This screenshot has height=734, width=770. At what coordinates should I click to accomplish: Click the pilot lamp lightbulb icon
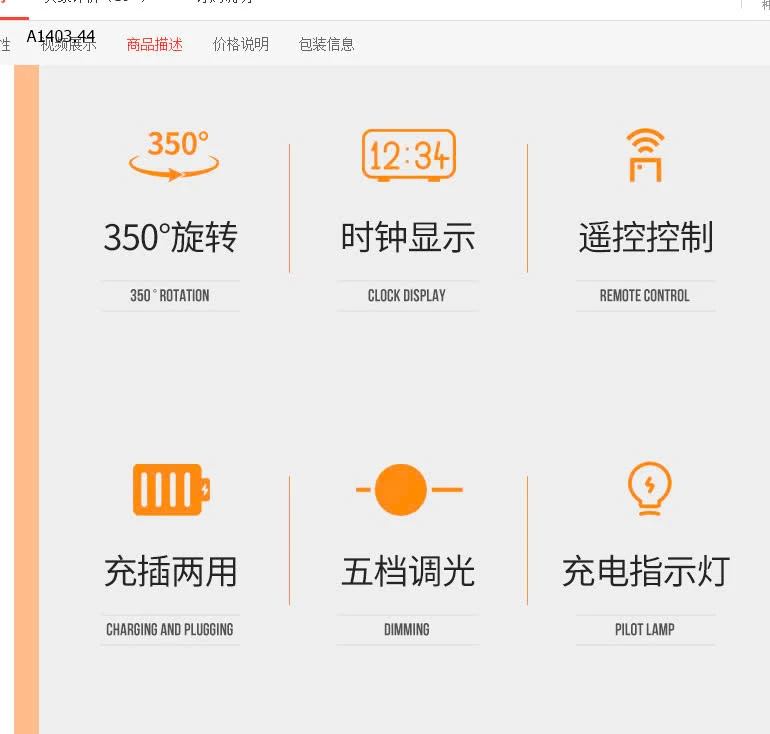coord(649,489)
